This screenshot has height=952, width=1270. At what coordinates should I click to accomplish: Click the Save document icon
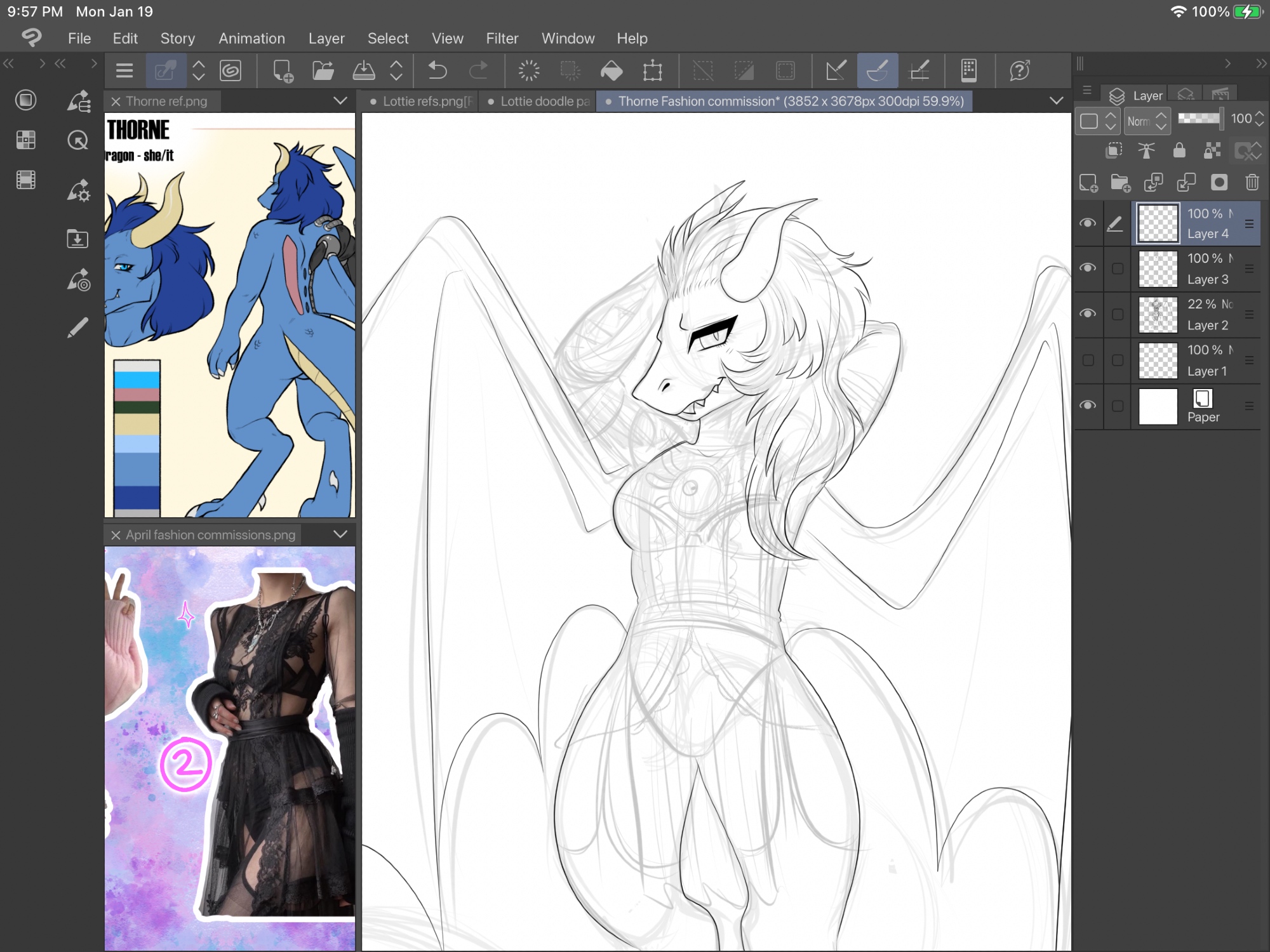tap(363, 70)
